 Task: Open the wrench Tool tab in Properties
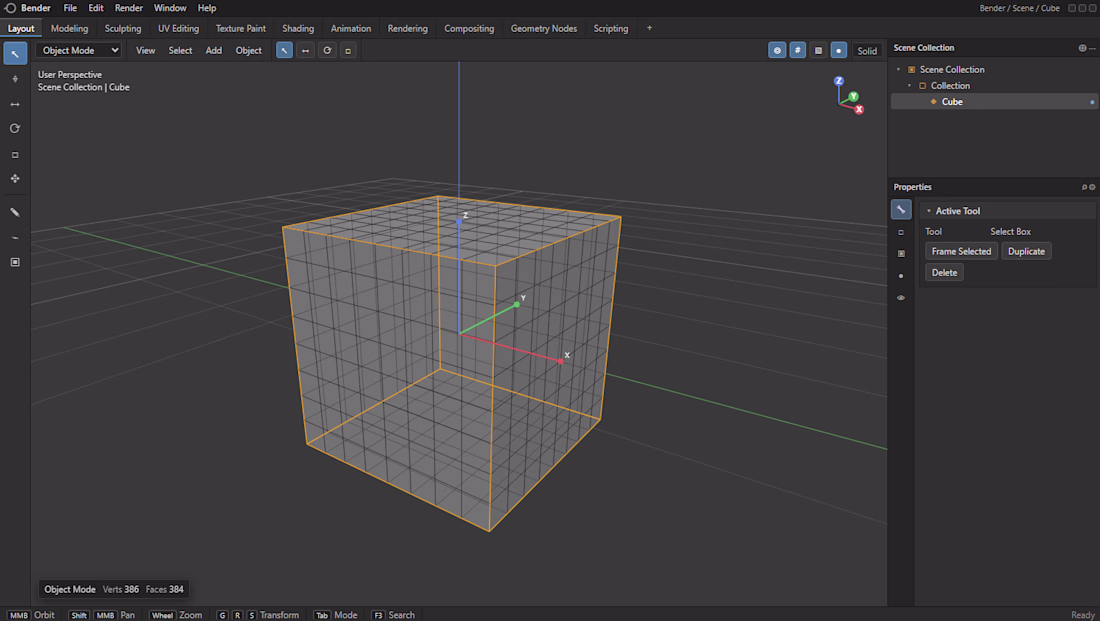click(901, 209)
